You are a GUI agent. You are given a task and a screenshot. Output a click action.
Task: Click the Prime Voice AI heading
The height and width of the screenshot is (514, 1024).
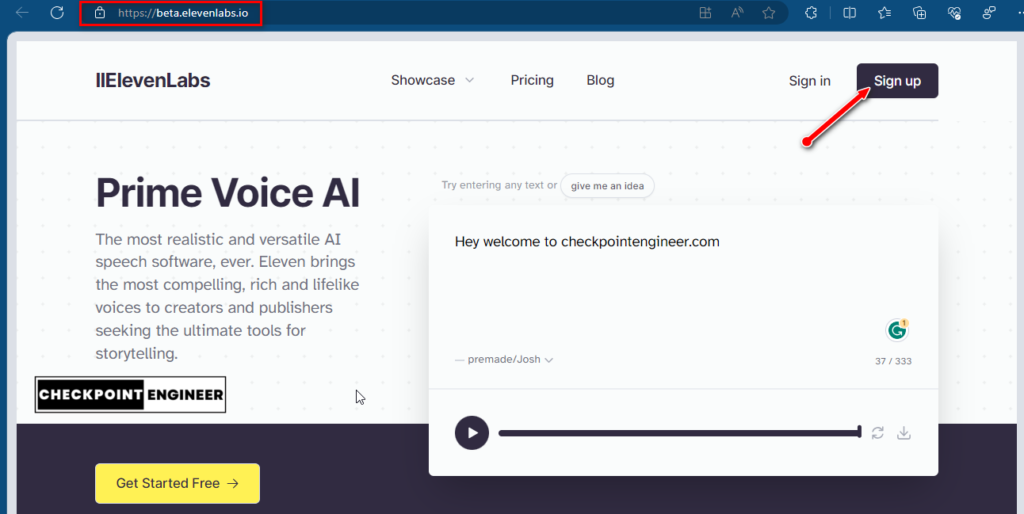point(228,193)
